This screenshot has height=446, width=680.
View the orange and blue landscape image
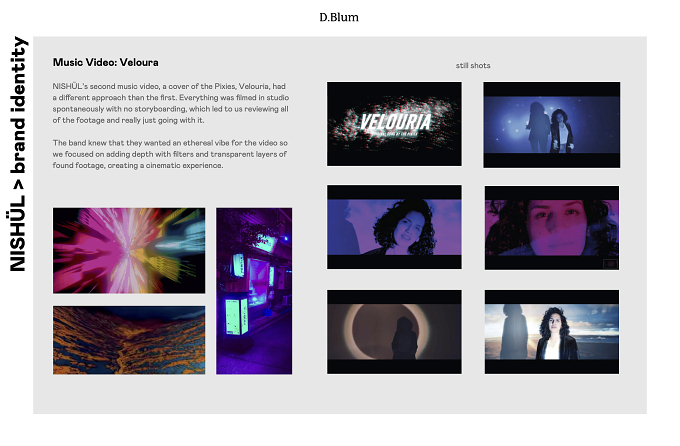tap(129, 340)
